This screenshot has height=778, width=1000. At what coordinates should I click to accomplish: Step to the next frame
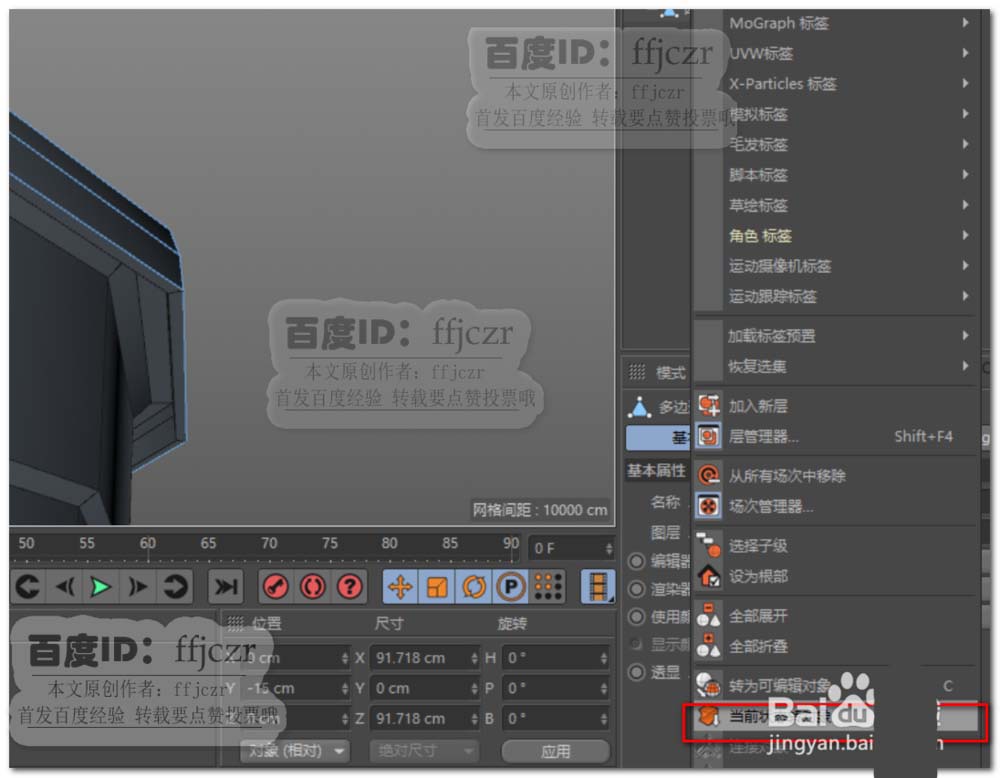pyautogui.click(x=138, y=586)
